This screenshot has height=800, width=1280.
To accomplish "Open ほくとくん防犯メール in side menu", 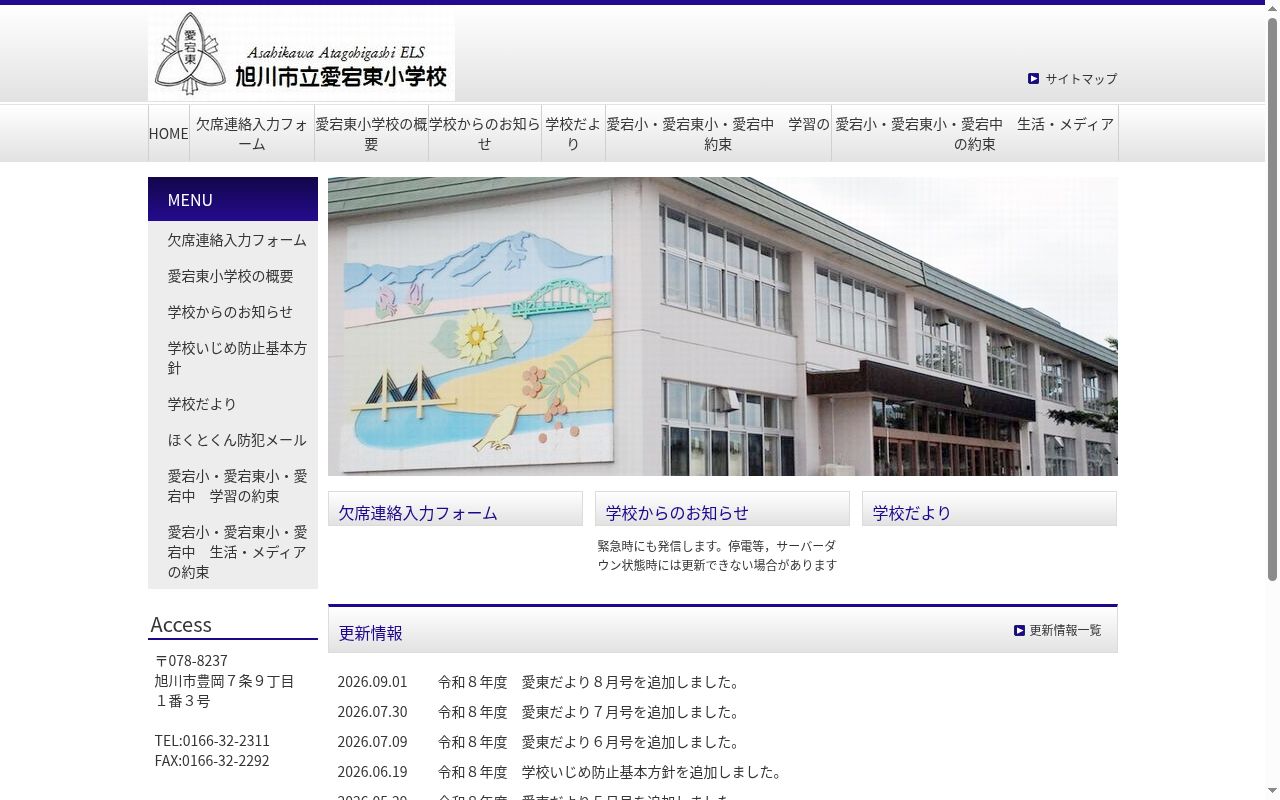I will (237, 440).
